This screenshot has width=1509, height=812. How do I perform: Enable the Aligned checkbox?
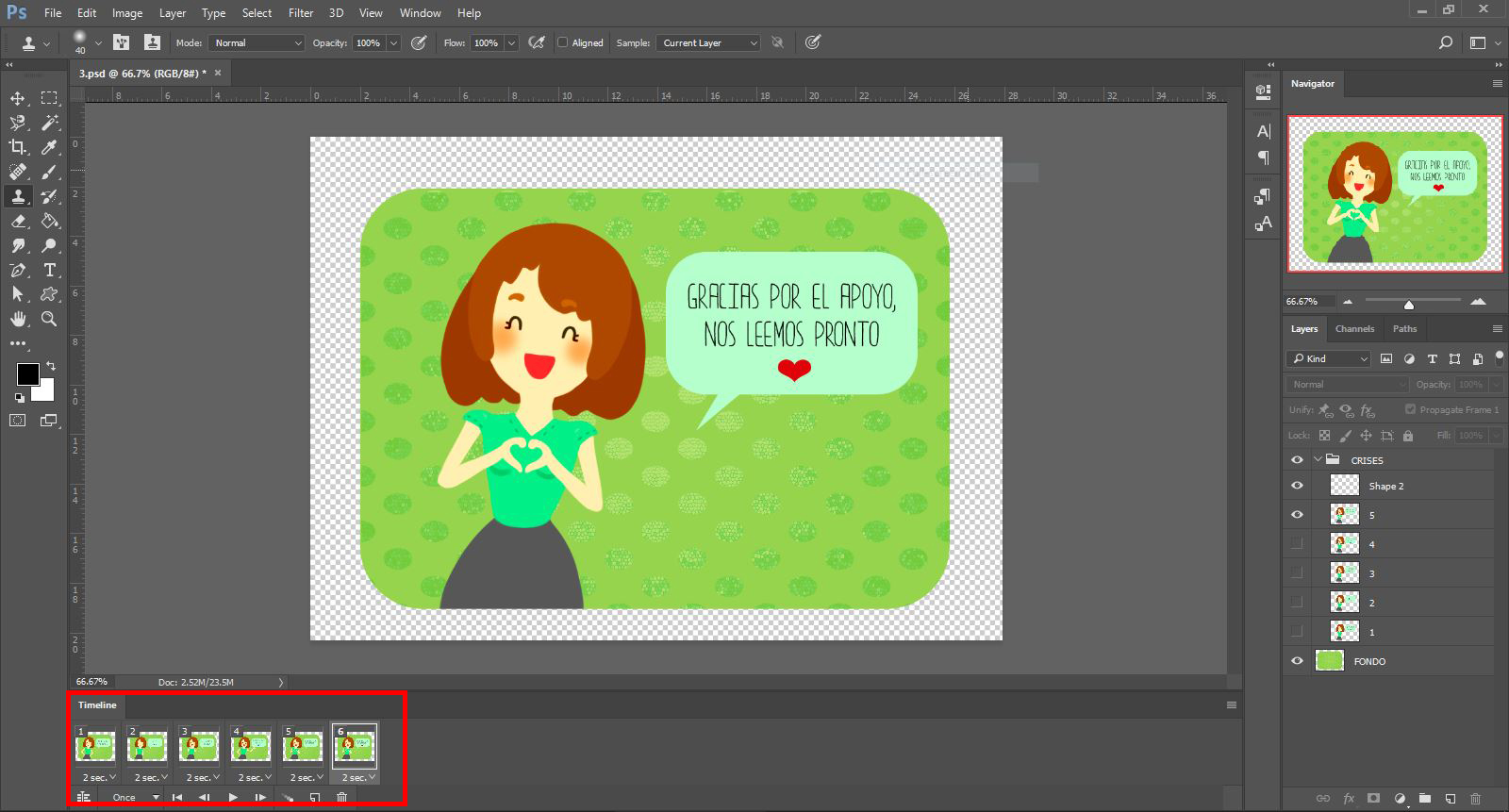[x=563, y=42]
